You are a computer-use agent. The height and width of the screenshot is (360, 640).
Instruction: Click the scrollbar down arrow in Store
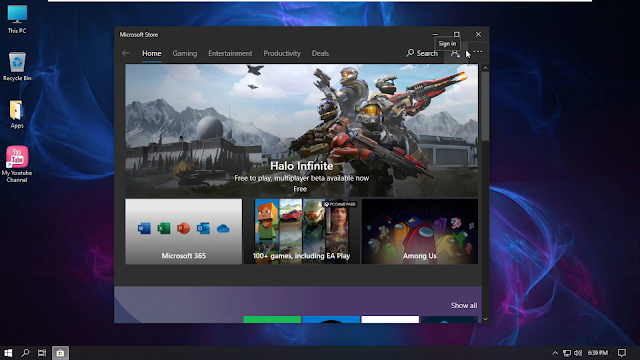[485, 319]
